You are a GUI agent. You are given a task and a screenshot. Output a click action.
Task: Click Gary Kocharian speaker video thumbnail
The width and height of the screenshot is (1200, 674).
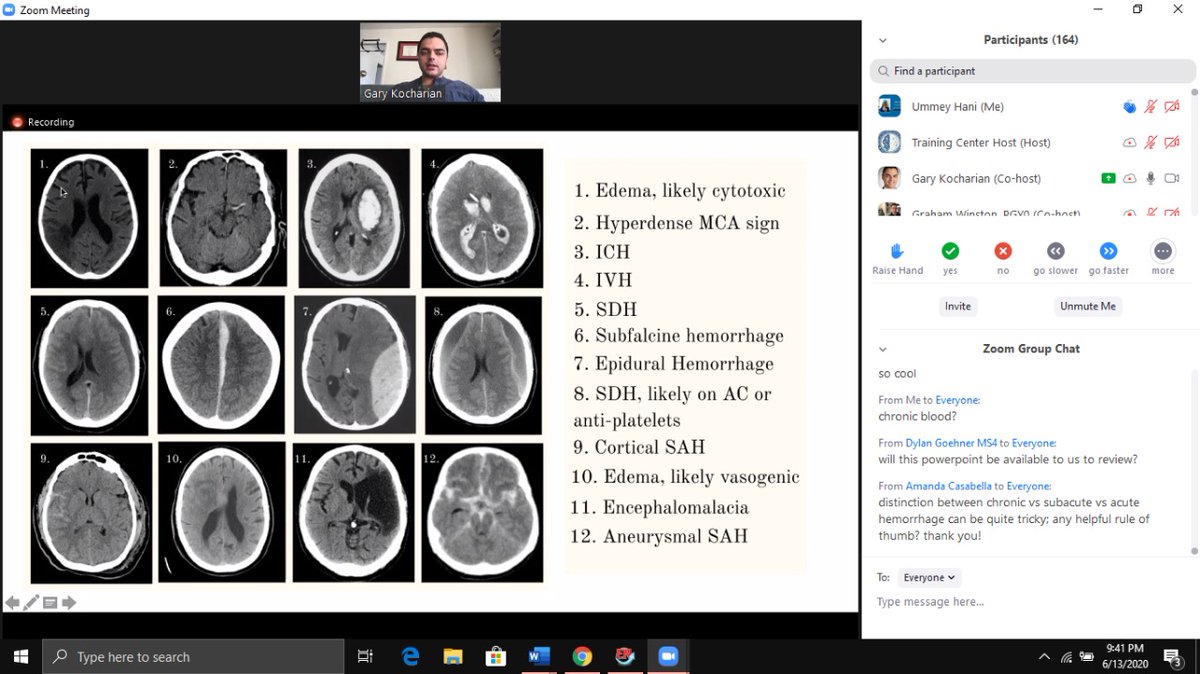(x=430, y=62)
